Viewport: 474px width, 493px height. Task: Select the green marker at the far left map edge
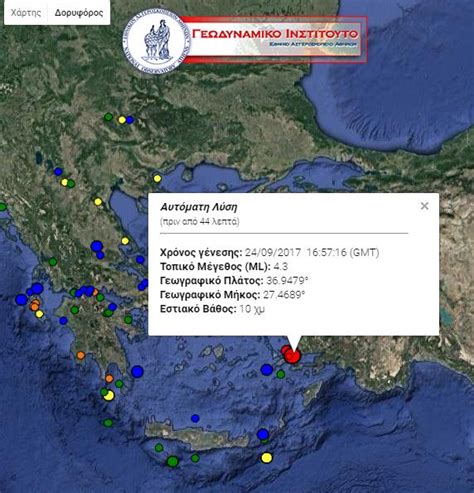point(3,207)
